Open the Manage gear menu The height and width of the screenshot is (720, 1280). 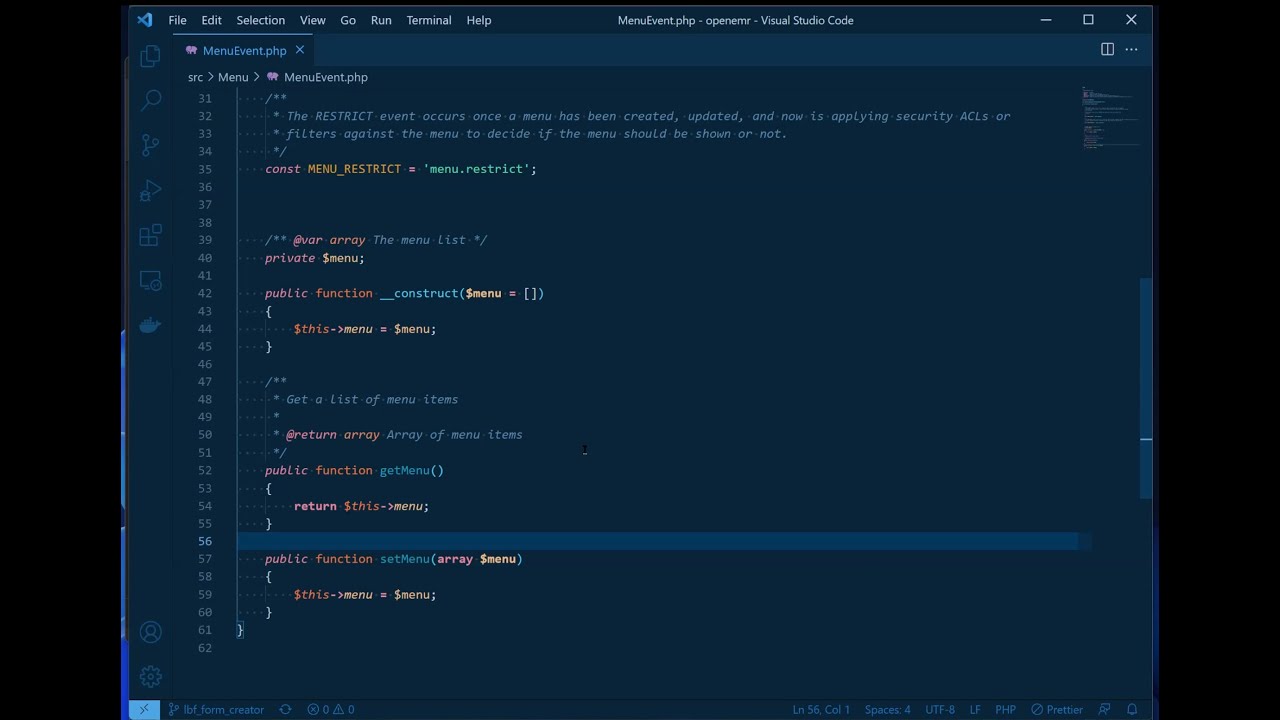150,677
